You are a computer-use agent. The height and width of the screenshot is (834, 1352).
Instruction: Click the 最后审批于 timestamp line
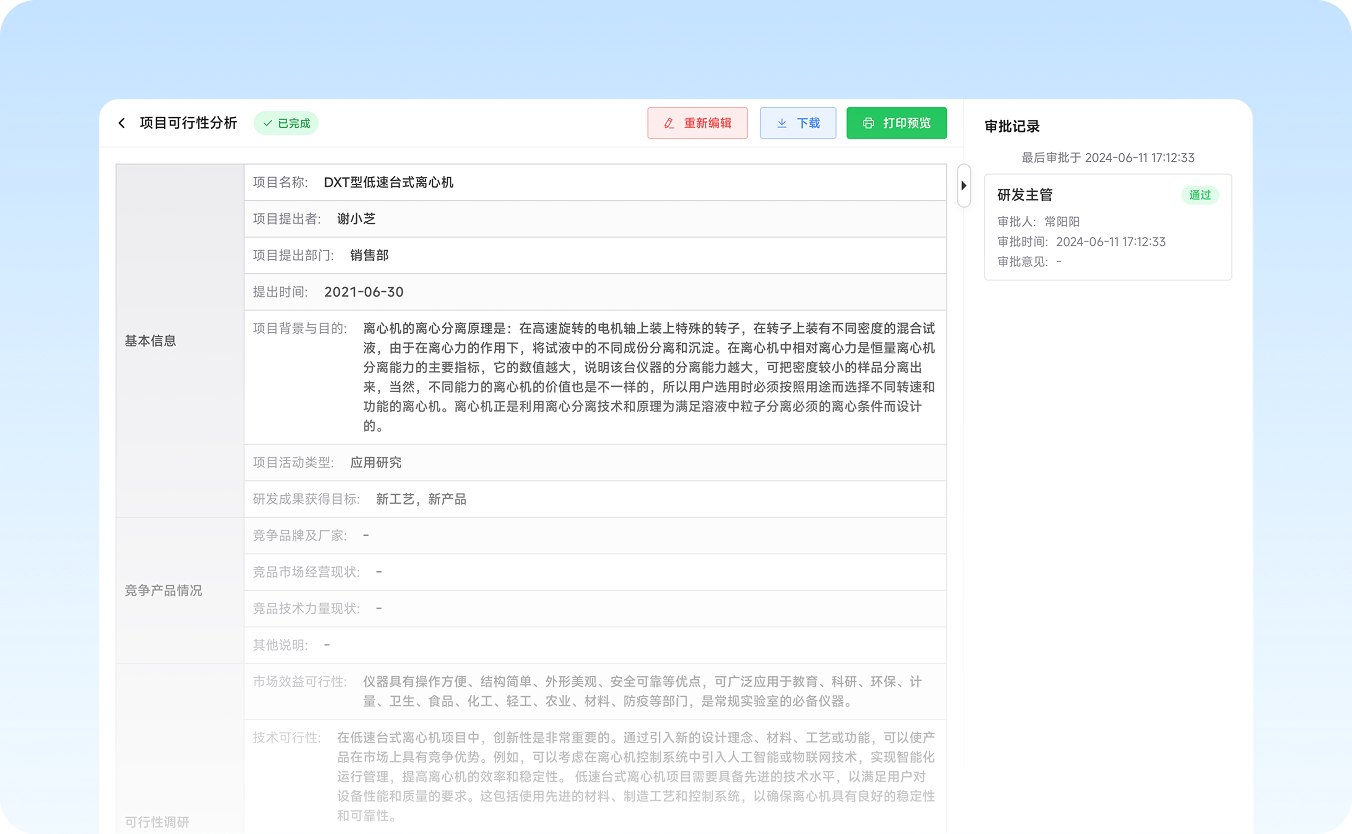(1107, 158)
